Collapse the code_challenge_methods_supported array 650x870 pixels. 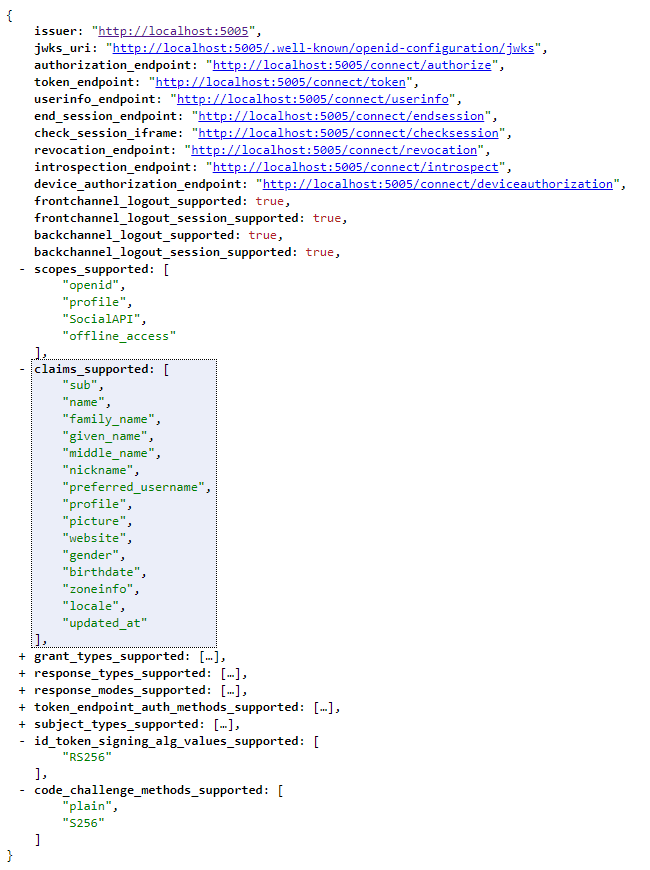coord(22,789)
